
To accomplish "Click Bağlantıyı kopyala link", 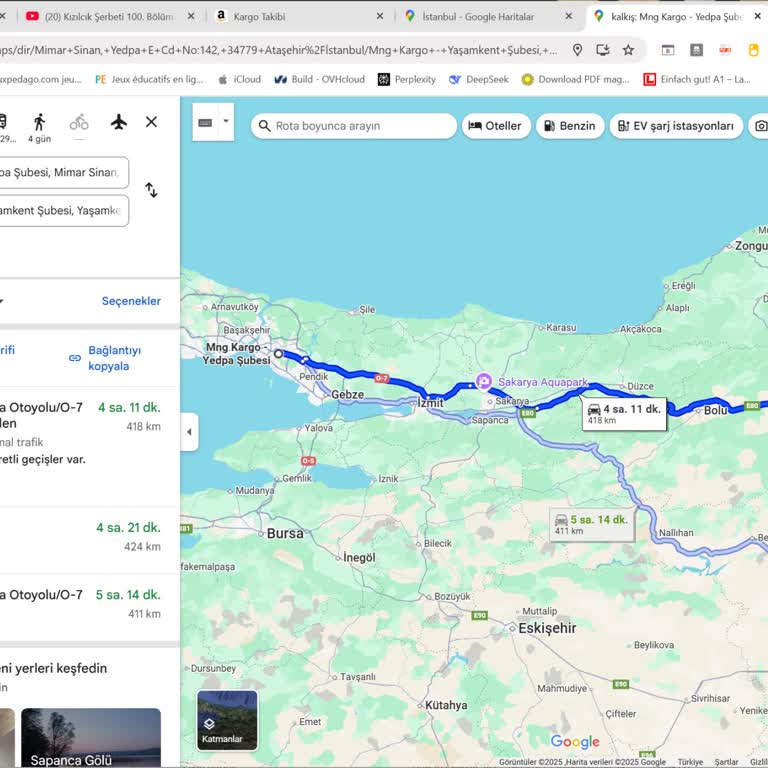I will click(x=115, y=358).
